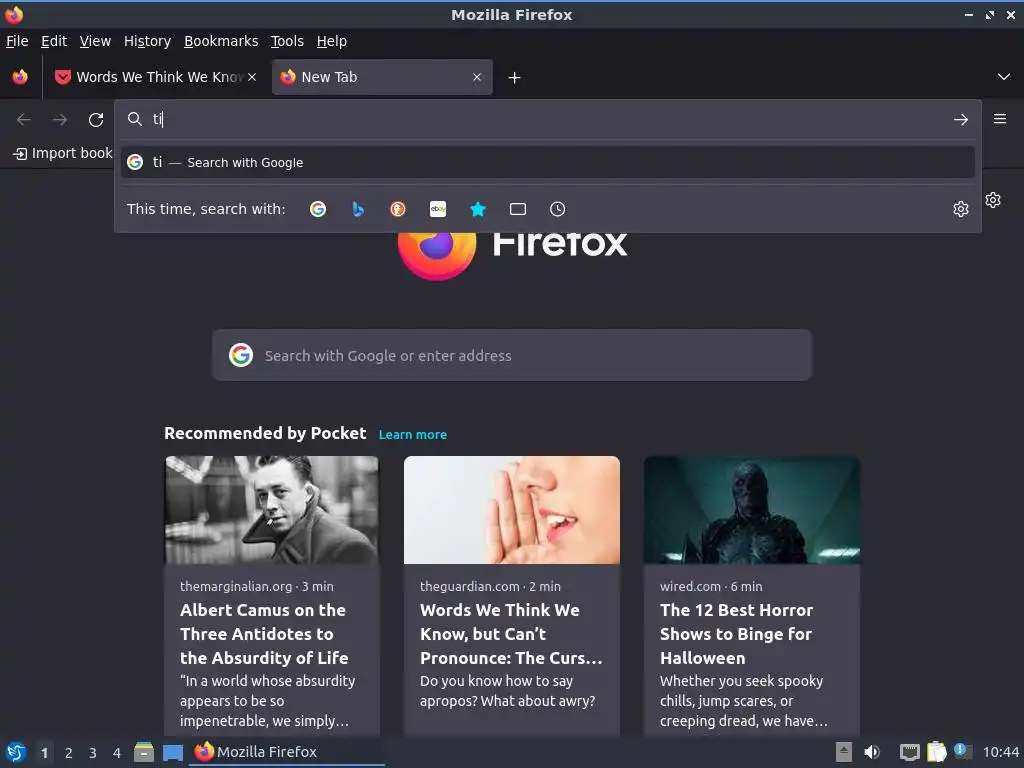
Task: Open the file manager taskbar icon
Action: pyautogui.click(x=144, y=752)
